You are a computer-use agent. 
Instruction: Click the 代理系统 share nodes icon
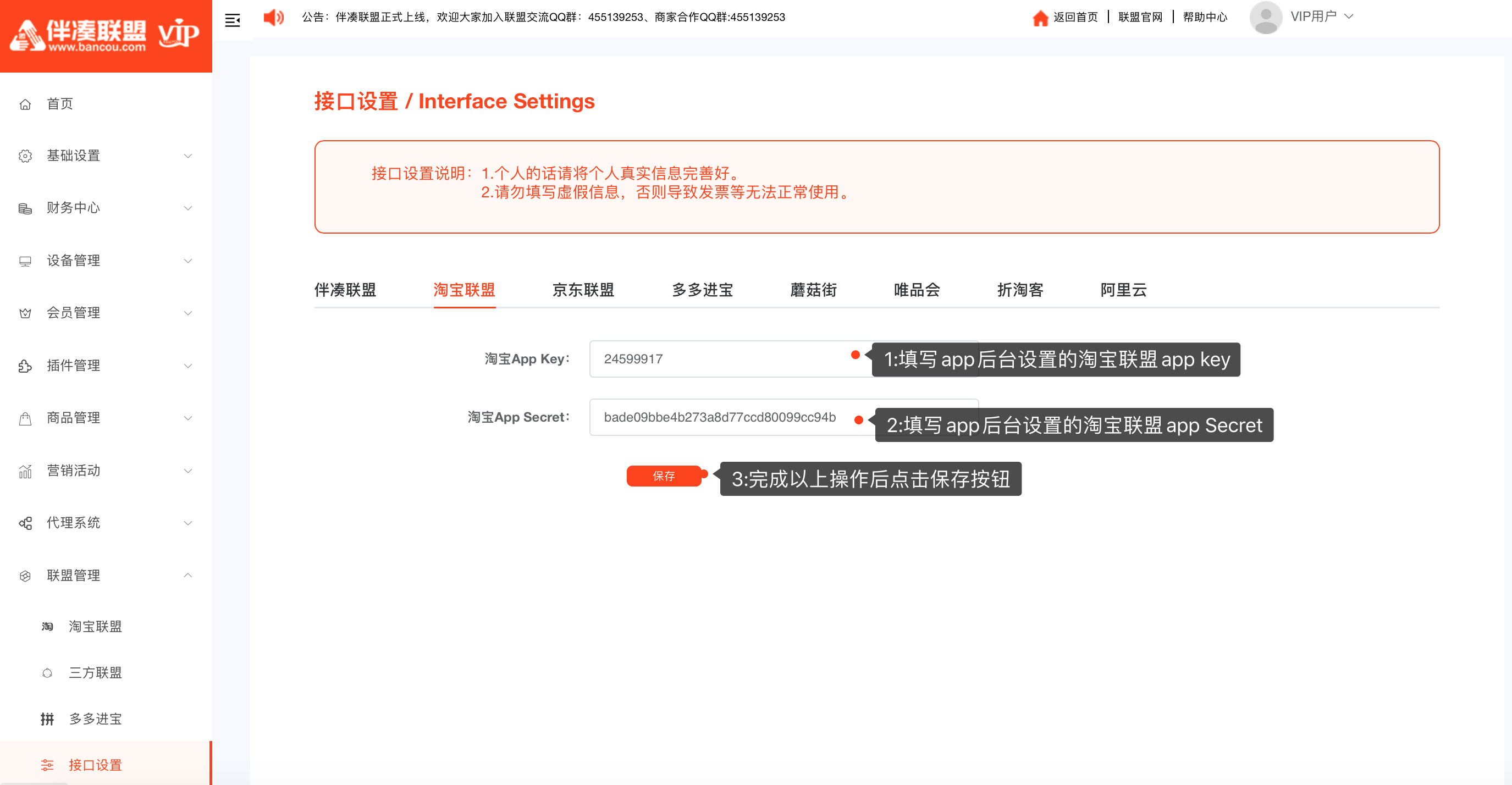(x=25, y=523)
